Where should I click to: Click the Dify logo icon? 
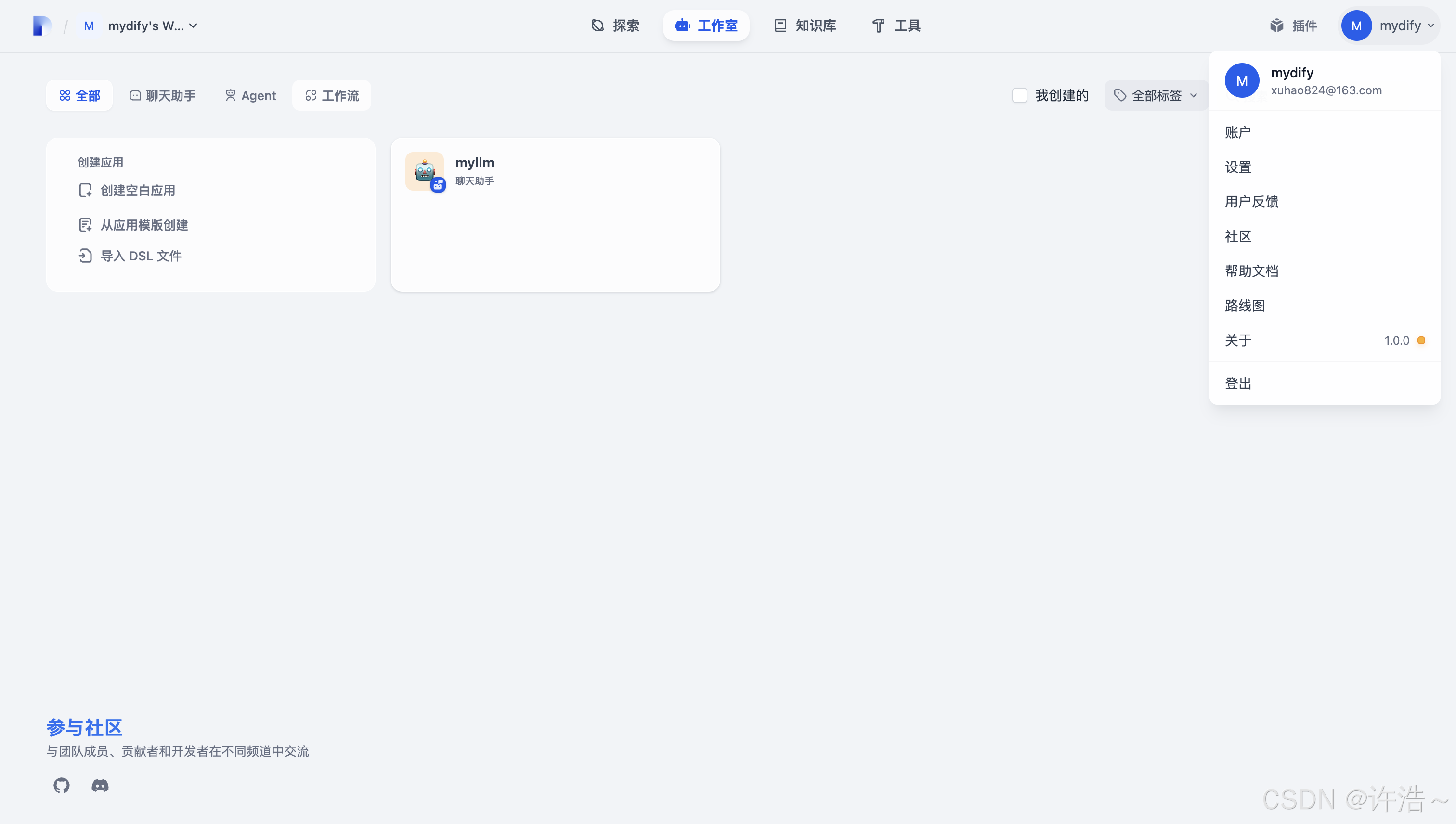tap(42, 26)
